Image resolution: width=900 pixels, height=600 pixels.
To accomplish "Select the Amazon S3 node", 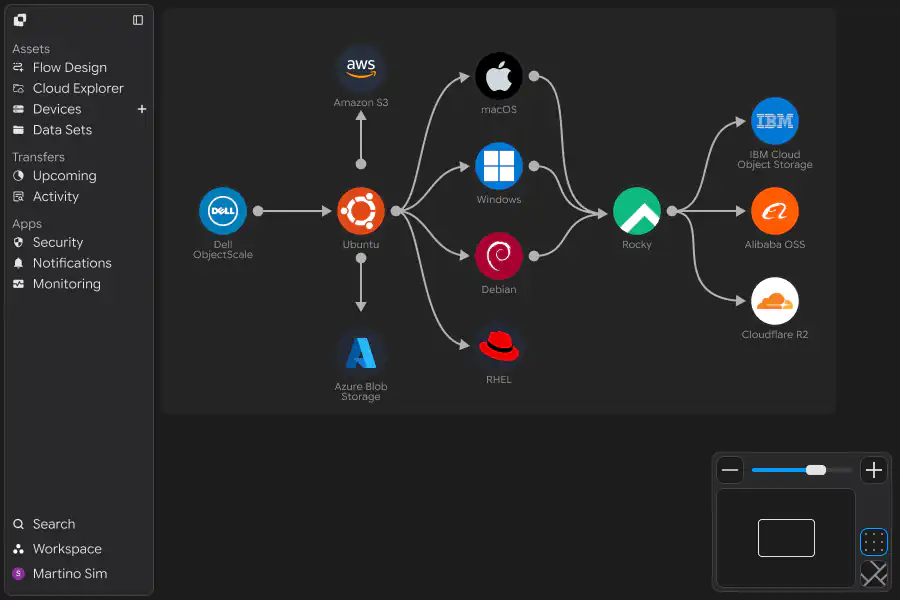I will pos(361,69).
